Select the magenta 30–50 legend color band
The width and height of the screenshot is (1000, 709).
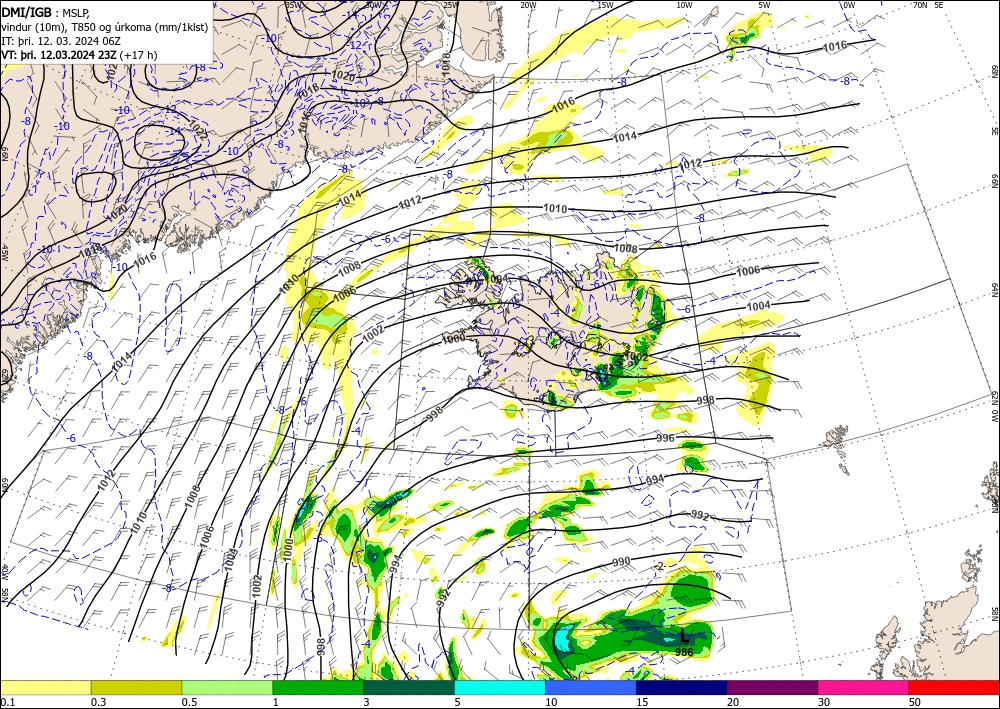864,687
